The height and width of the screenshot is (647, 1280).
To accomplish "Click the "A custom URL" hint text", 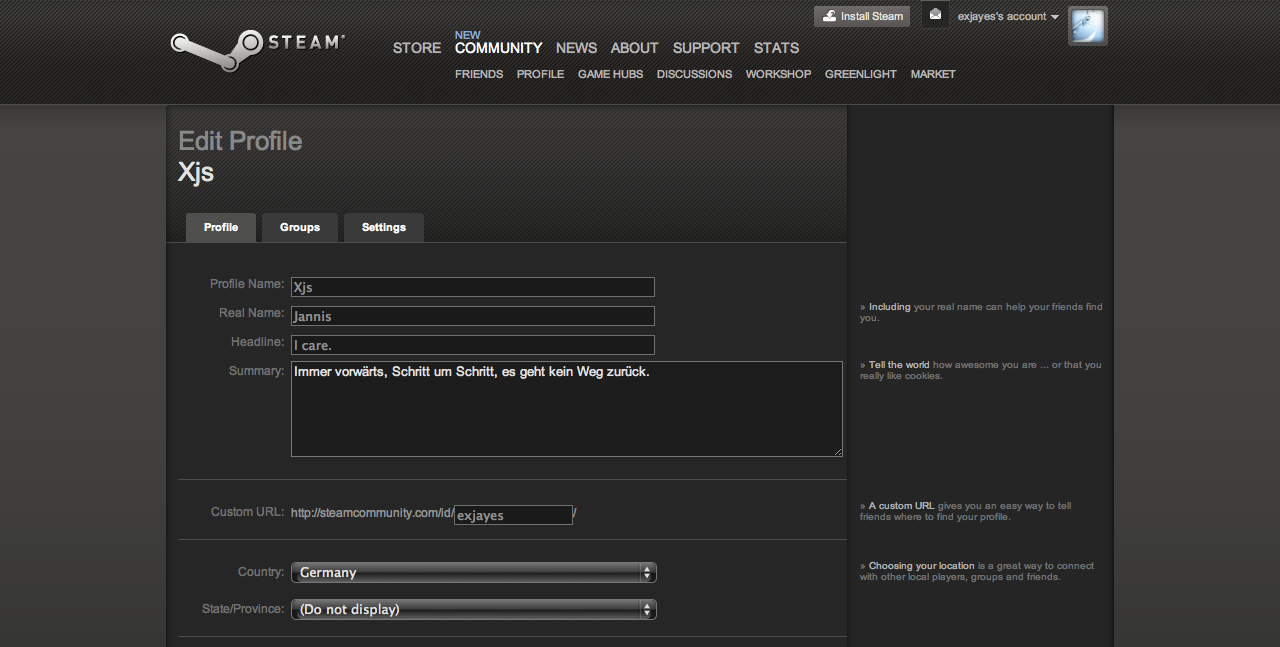I will pyautogui.click(x=901, y=506).
